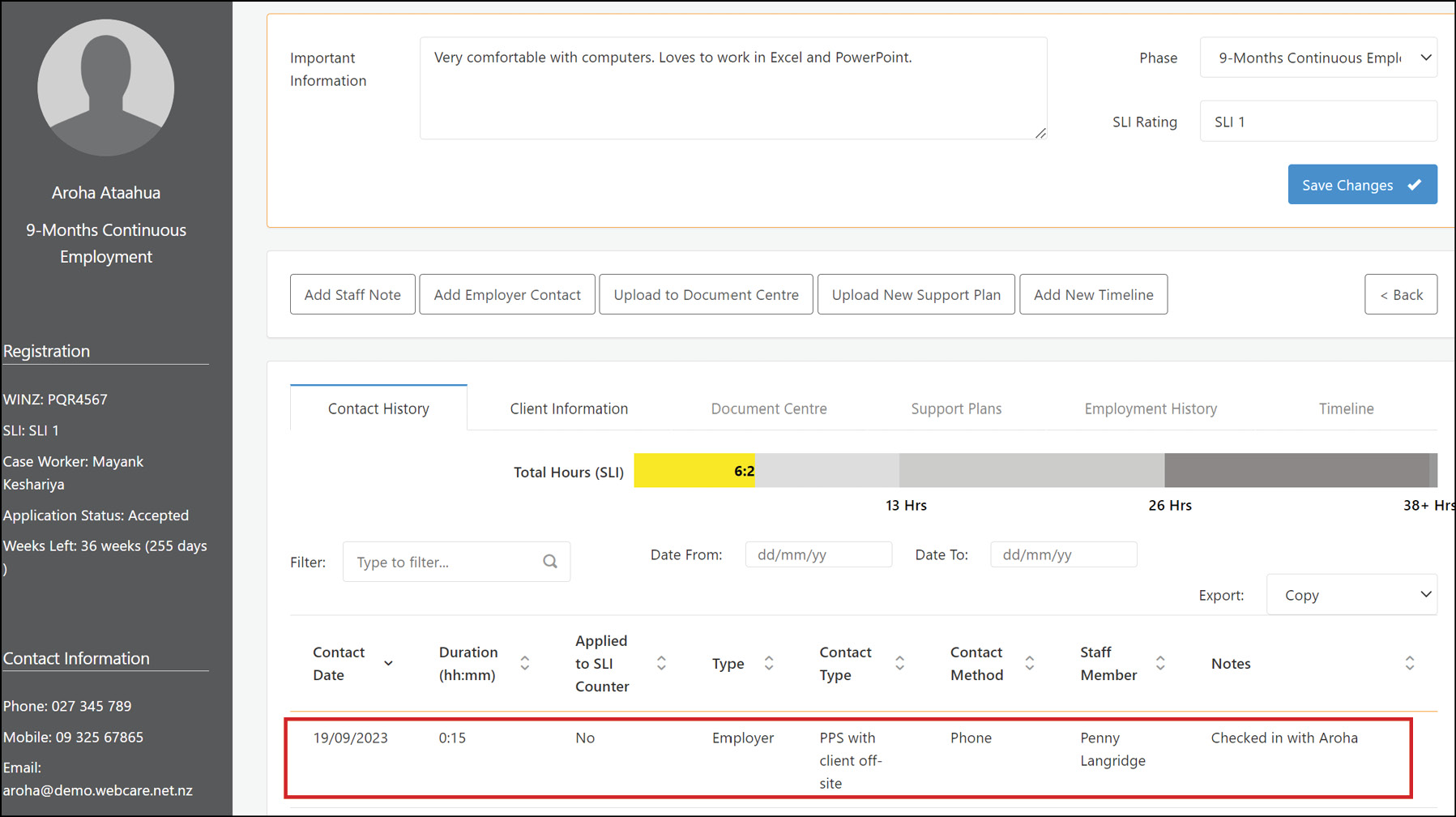Click Upload to Document Centre button
1456x817 pixels.
coord(706,294)
